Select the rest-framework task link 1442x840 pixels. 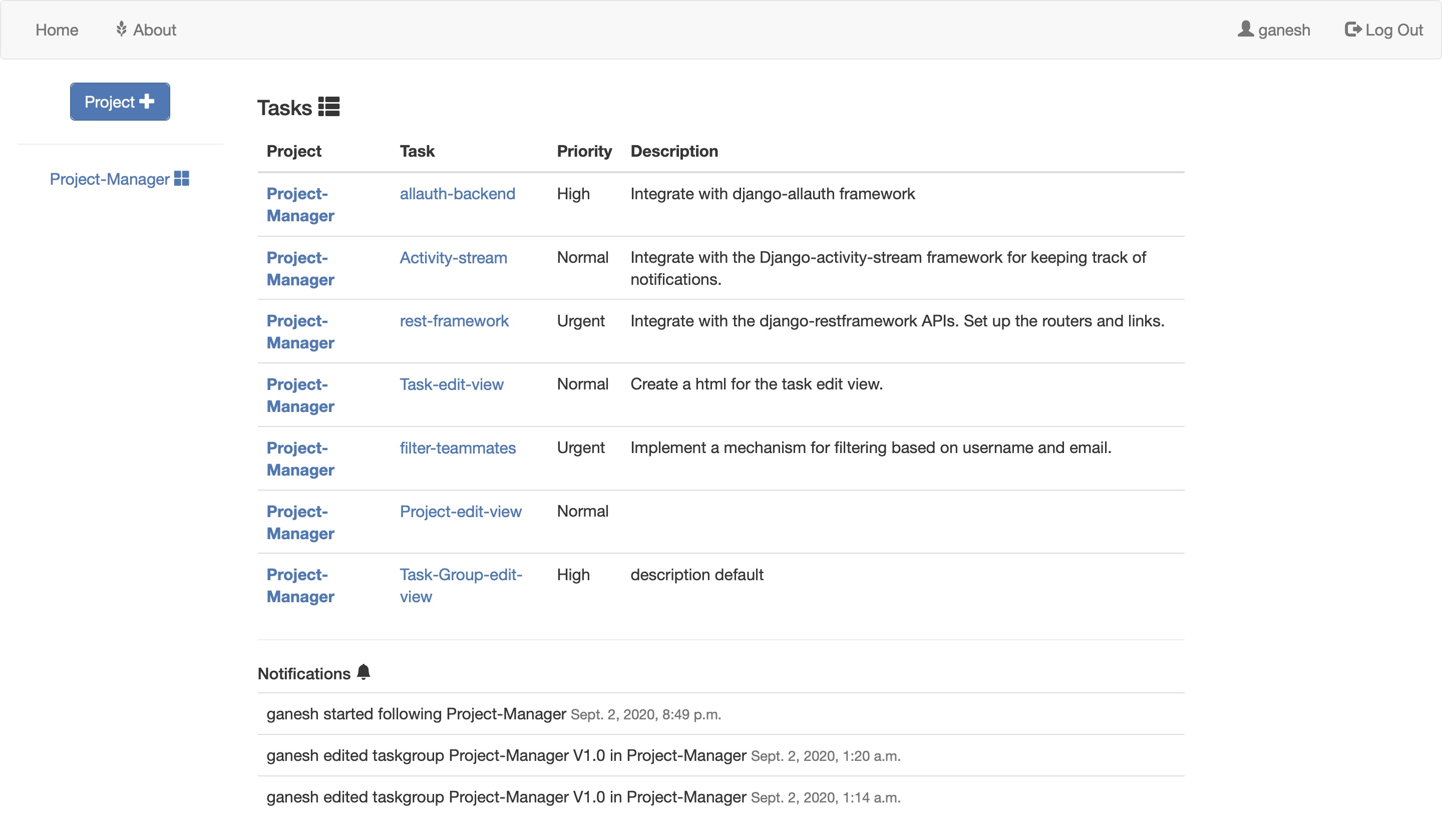pos(454,321)
